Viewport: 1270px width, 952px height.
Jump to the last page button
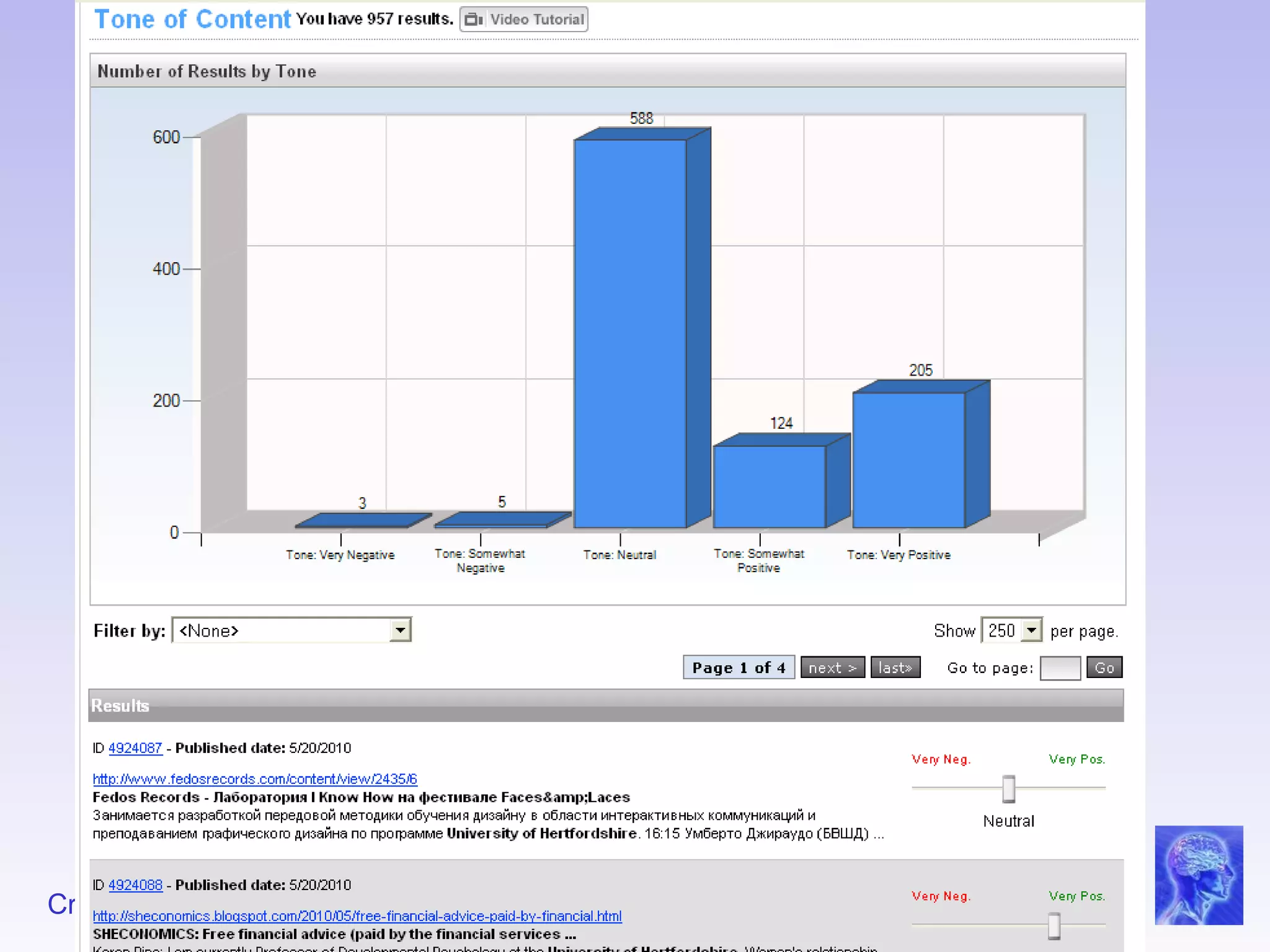tap(895, 668)
